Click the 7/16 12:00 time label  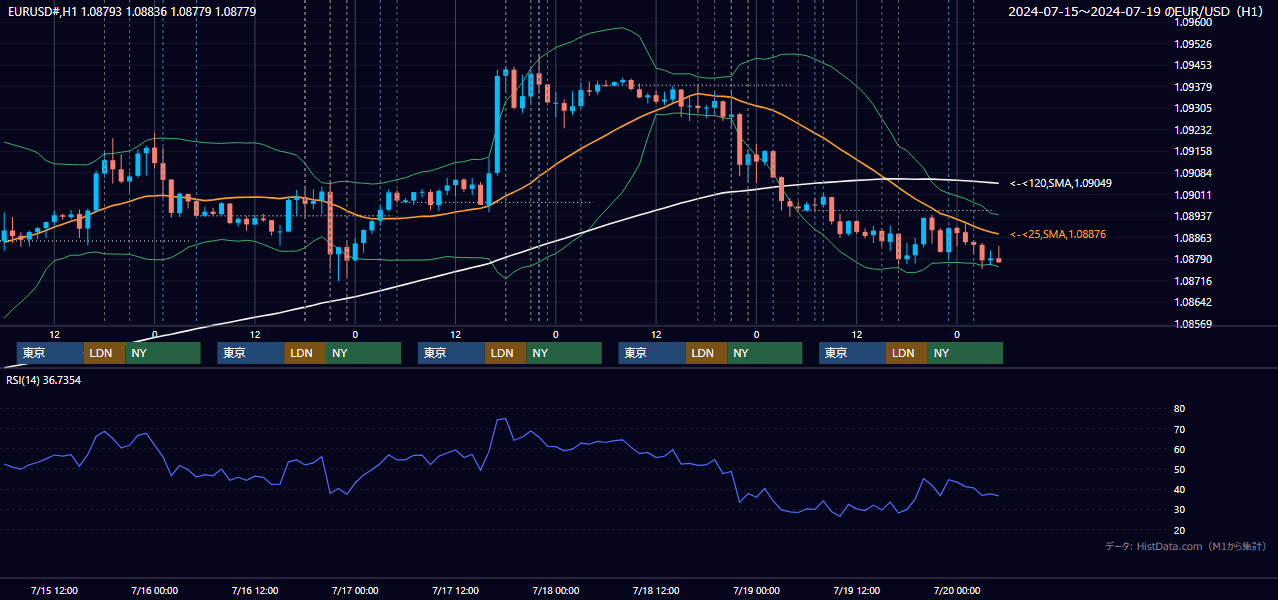click(x=255, y=590)
